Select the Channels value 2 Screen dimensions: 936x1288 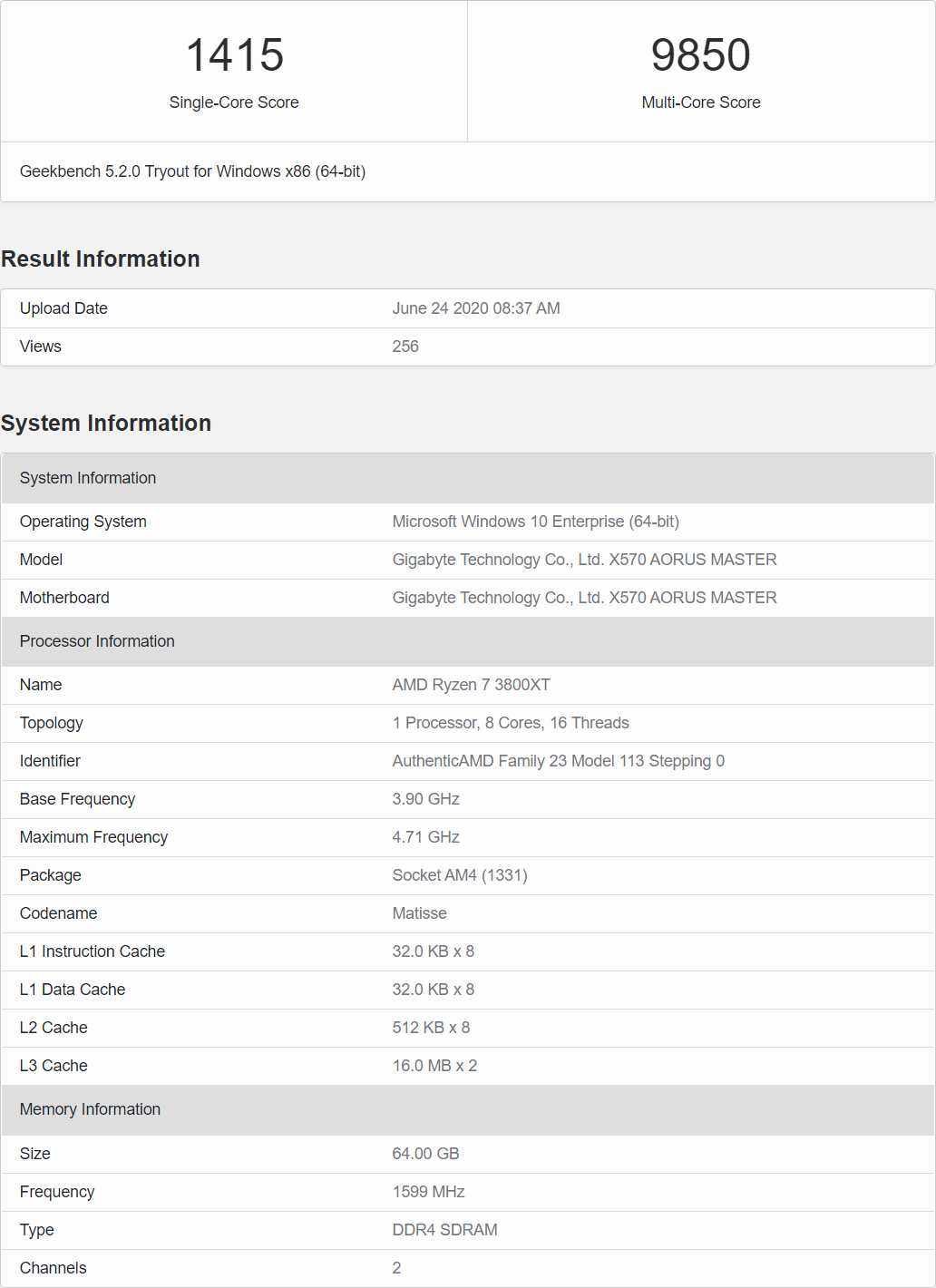click(396, 1268)
